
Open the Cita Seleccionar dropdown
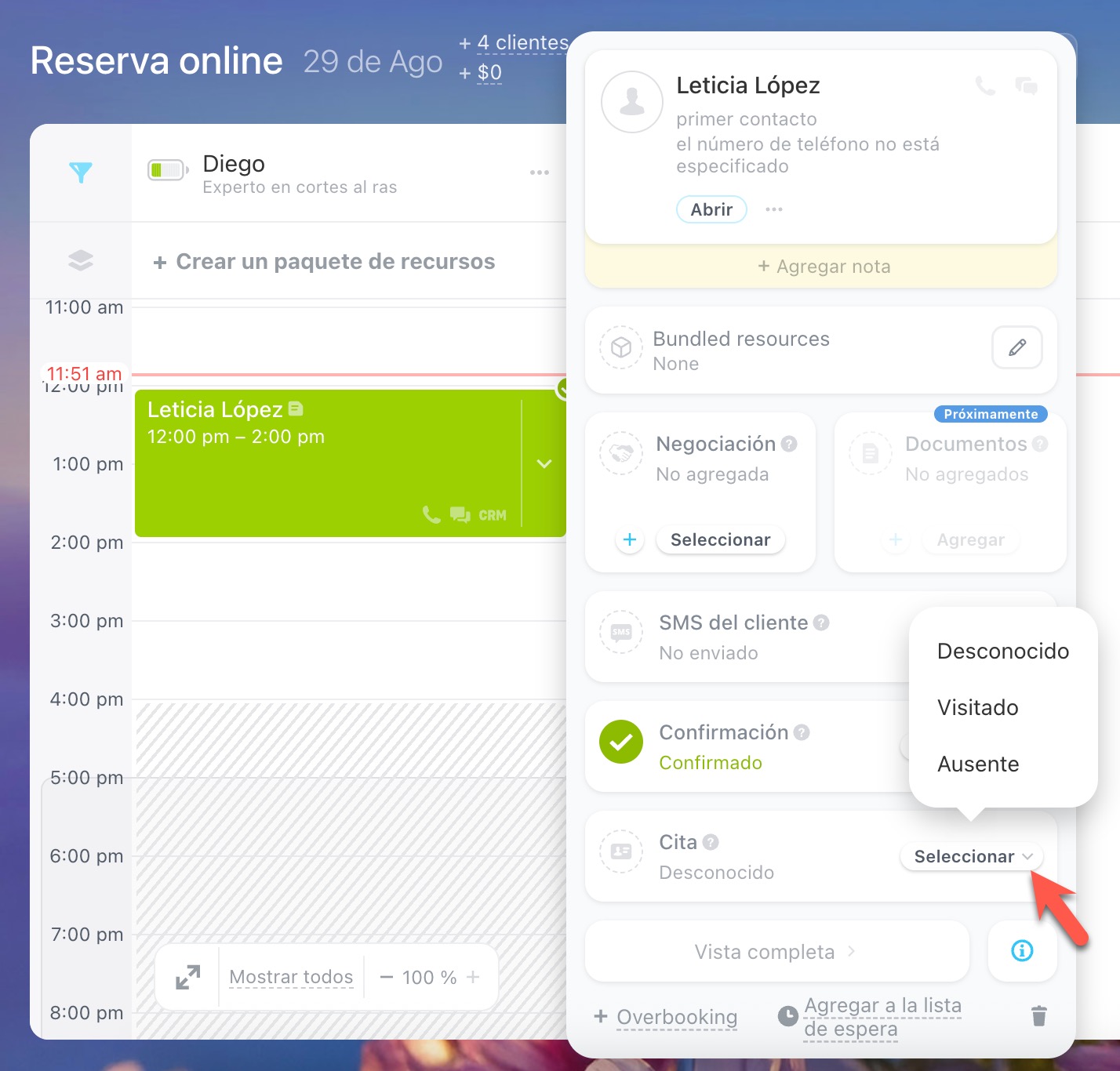pos(973,856)
